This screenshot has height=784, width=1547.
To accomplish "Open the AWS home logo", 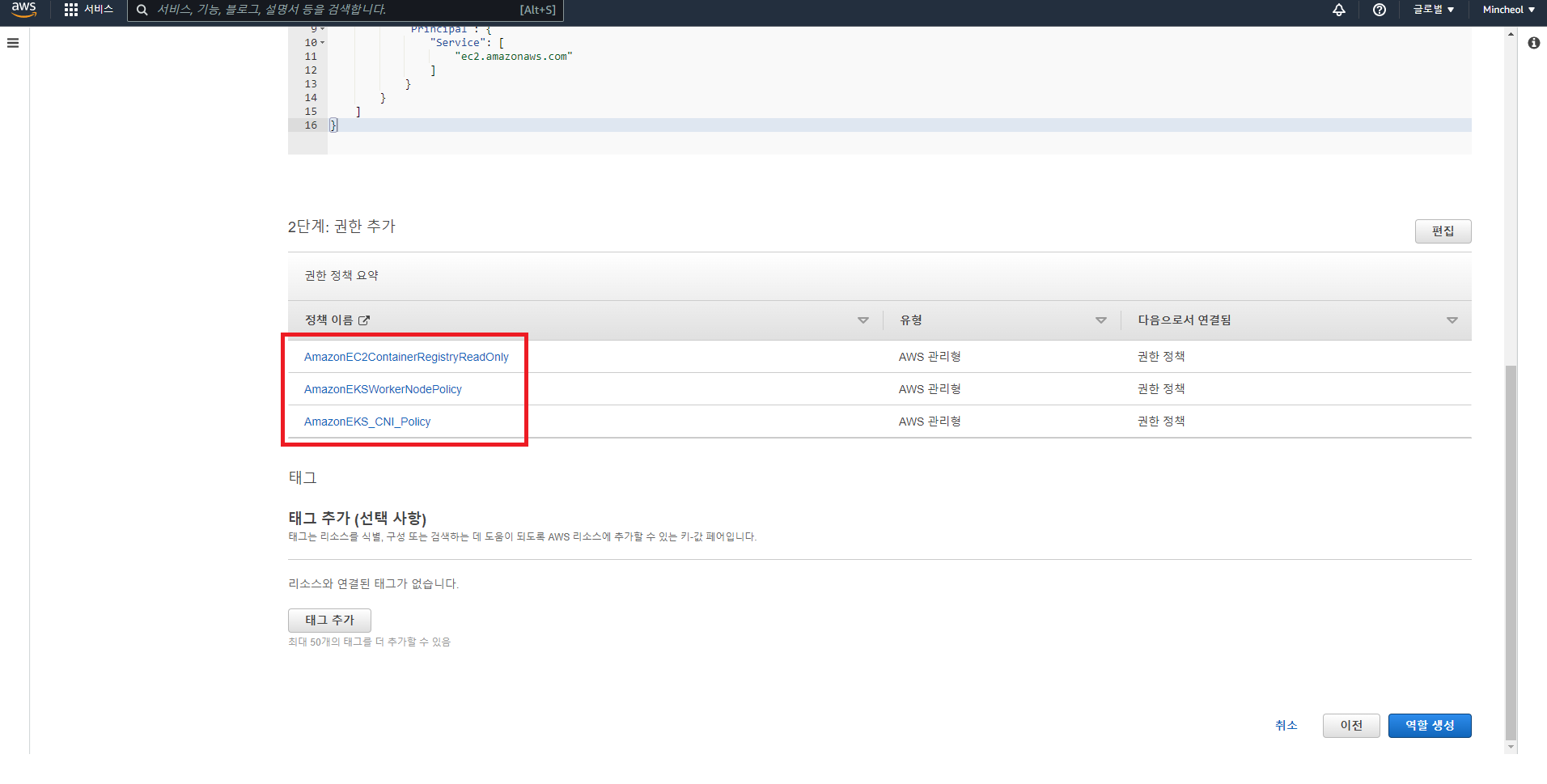I will [23, 9].
